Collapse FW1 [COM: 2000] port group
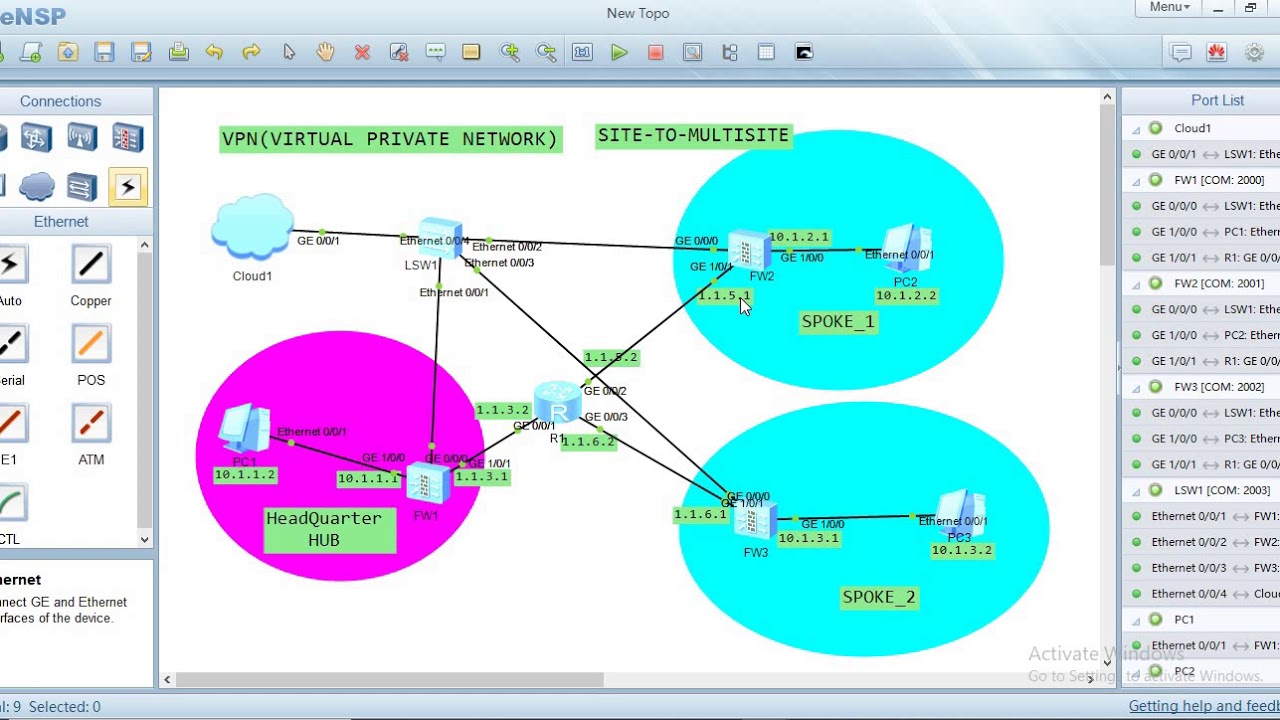 [1136, 181]
